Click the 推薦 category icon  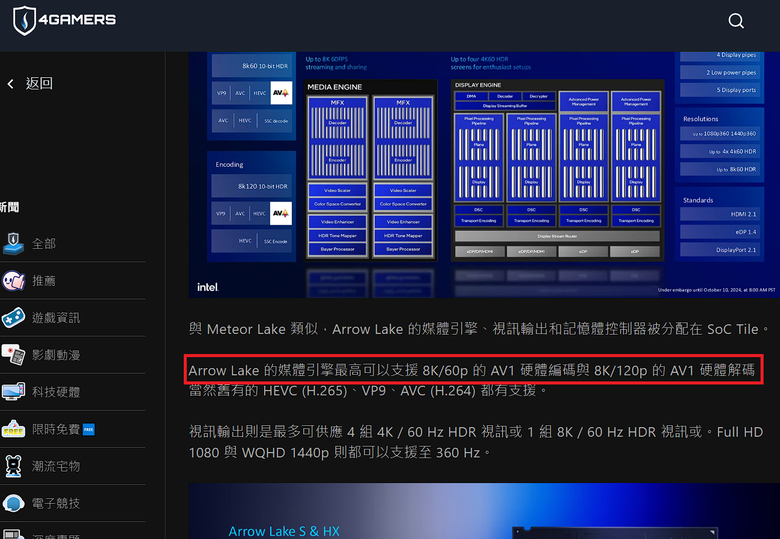tap(13, 280)
